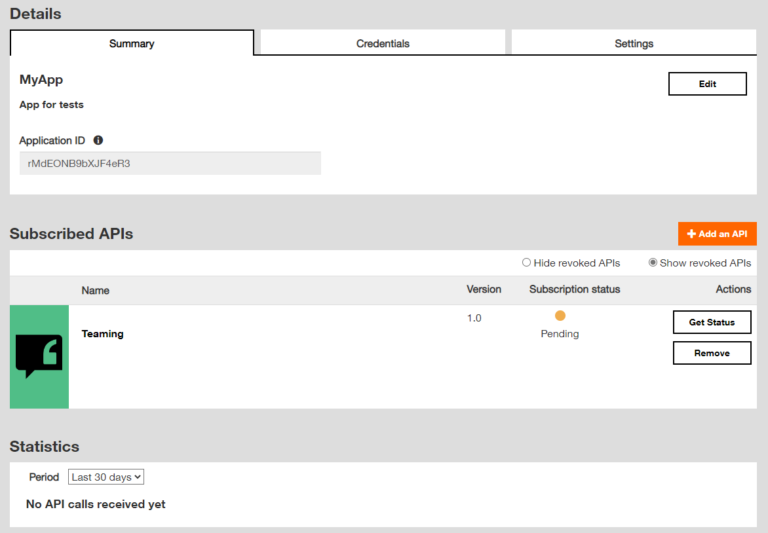Click the orange Pending status indicator

point(560,316)
